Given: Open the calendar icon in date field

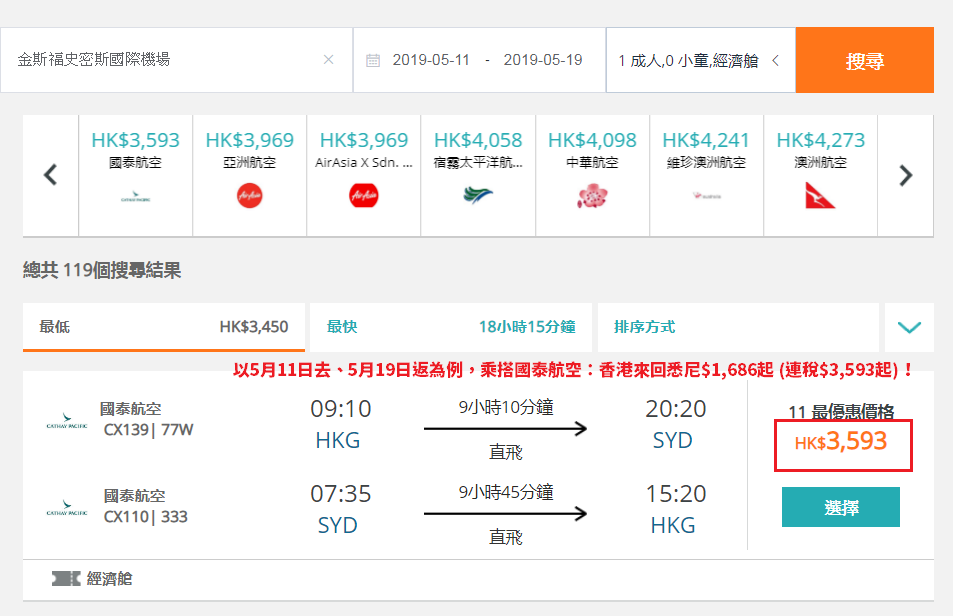Looking at the screenshot, I should (x=373, y=60).
